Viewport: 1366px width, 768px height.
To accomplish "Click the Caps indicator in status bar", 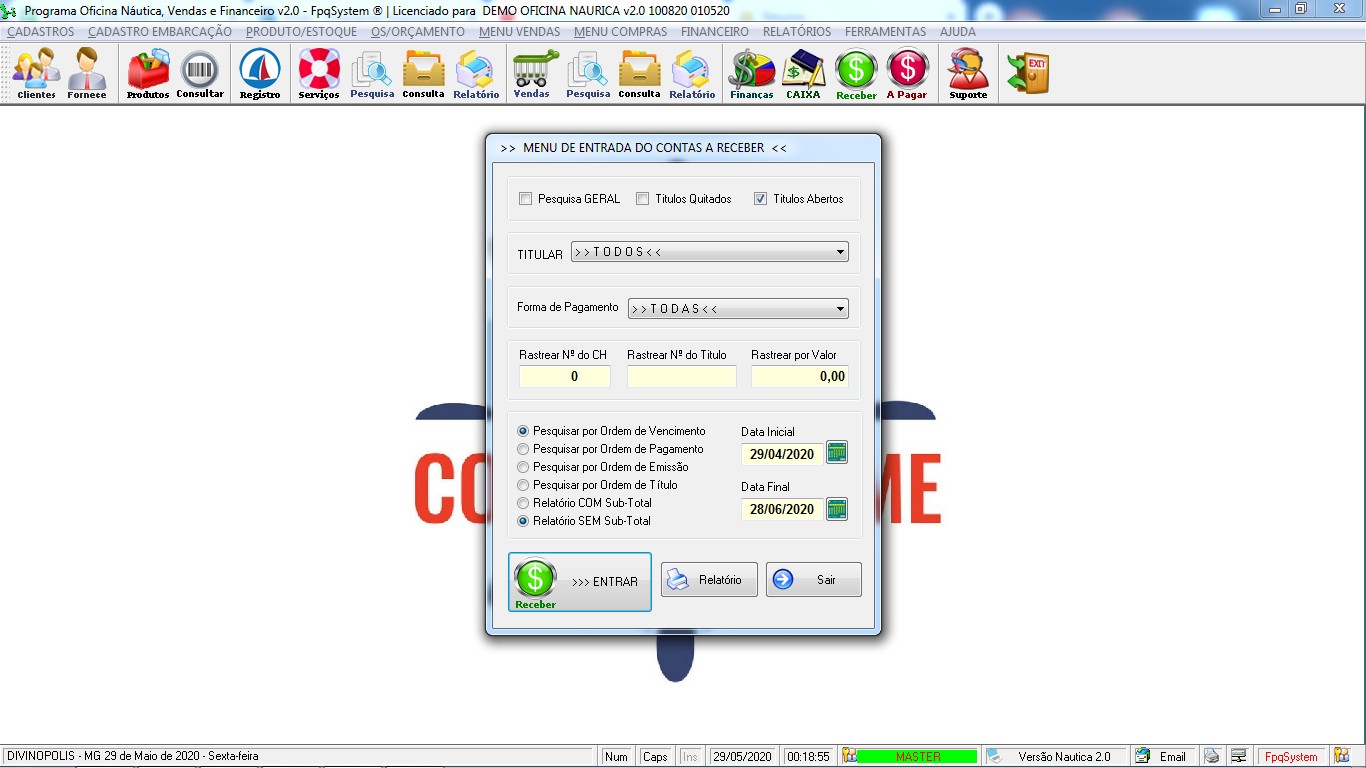I will tap(655, 757).
